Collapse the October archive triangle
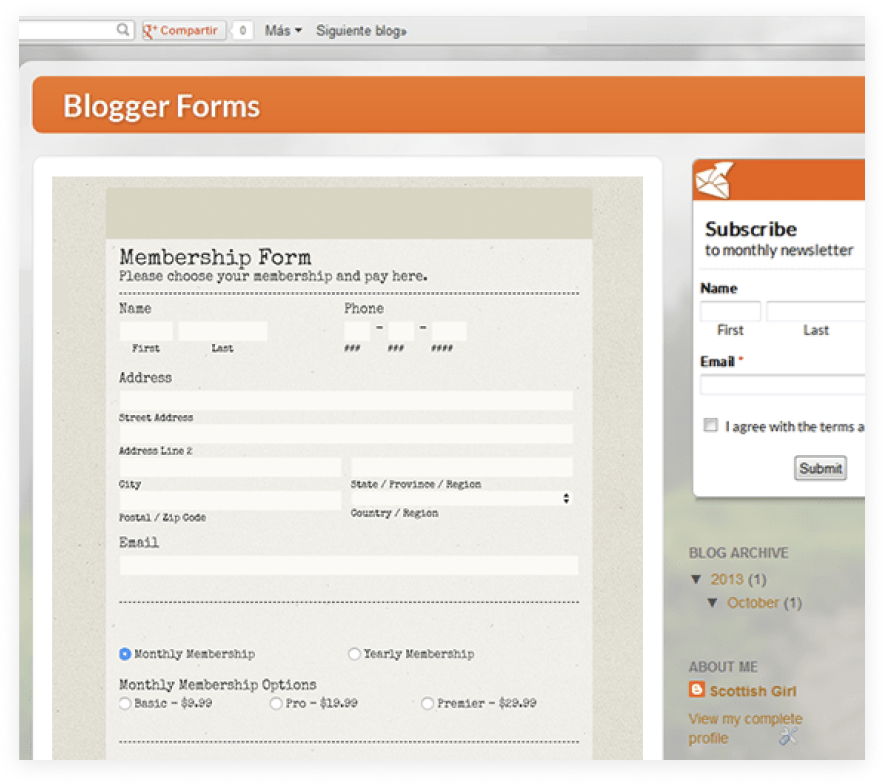885x784 pixels. click(x=713, y=603)
